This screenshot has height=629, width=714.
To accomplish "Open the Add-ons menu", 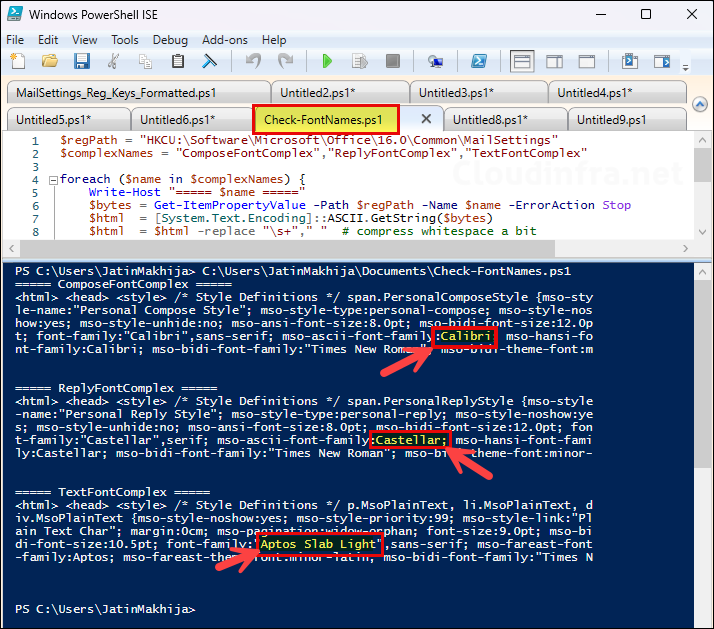I will pyautogui.click(x=225, y=40).
